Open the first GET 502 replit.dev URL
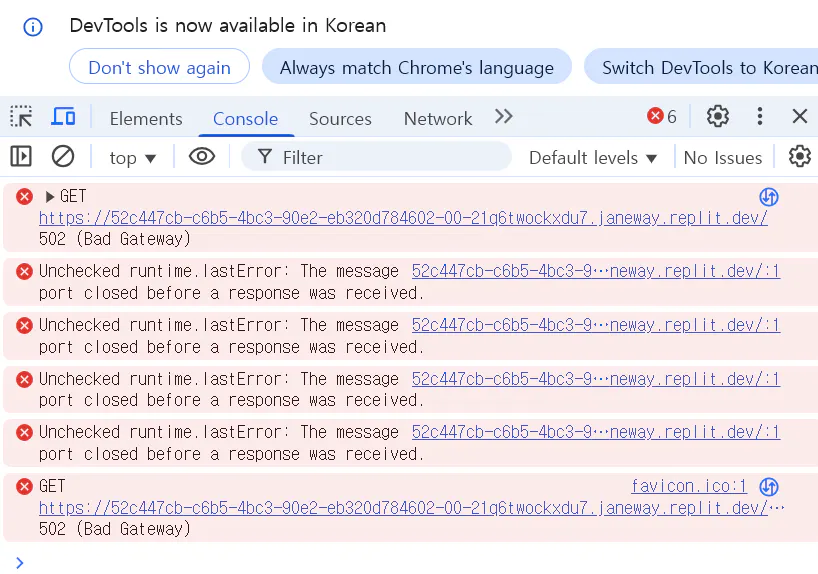Image resolution: width=818 pixels, height=574 pixels. coord(403,218)
